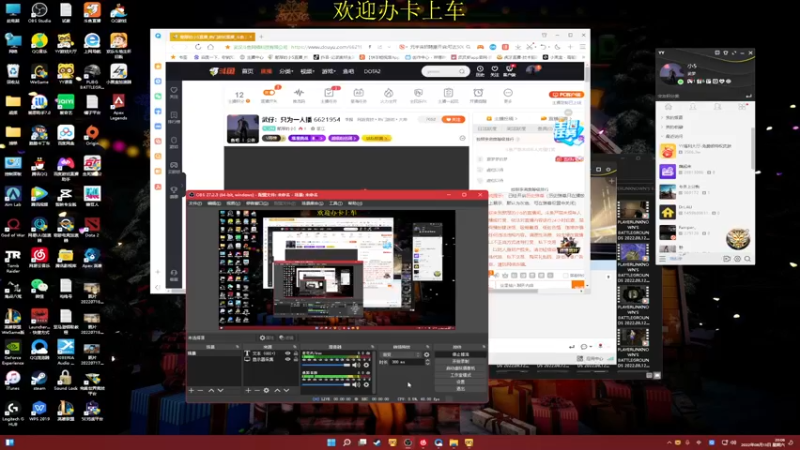Adjust transition duration stepper arrows
This screenshot has height=450, width=800.
pyautogui.click(x=428, y=362)
